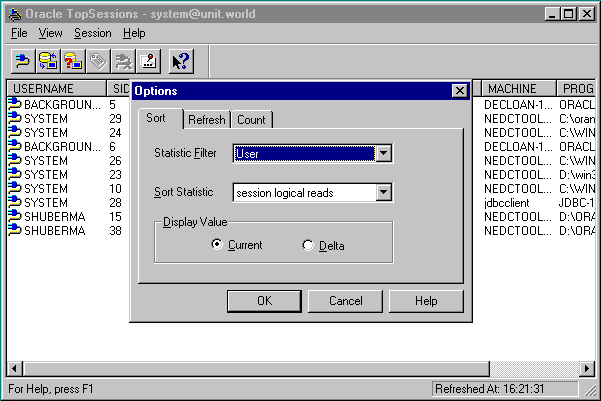The width and height of the screenshot is (601, 401).
Task: Open the View menu
Action: click(x=50, y=33)
